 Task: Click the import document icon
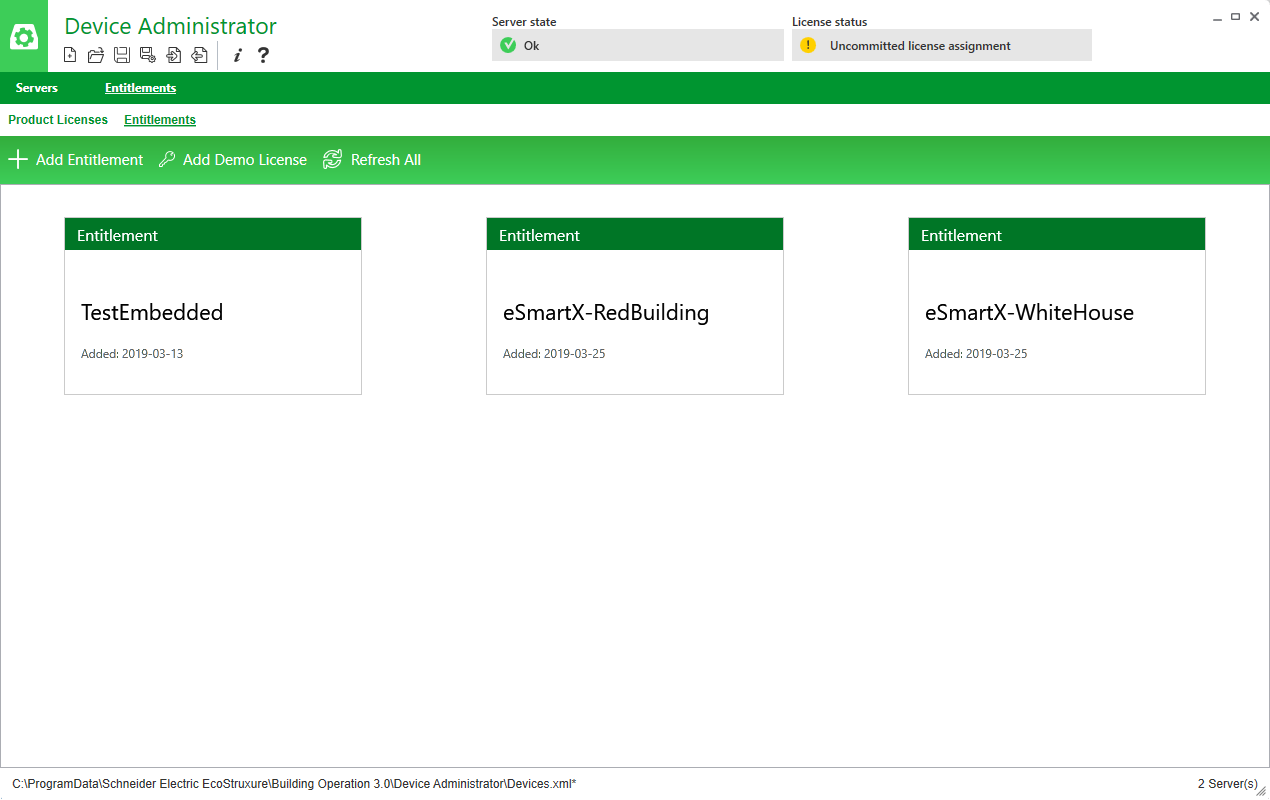(x=174, y=55)
